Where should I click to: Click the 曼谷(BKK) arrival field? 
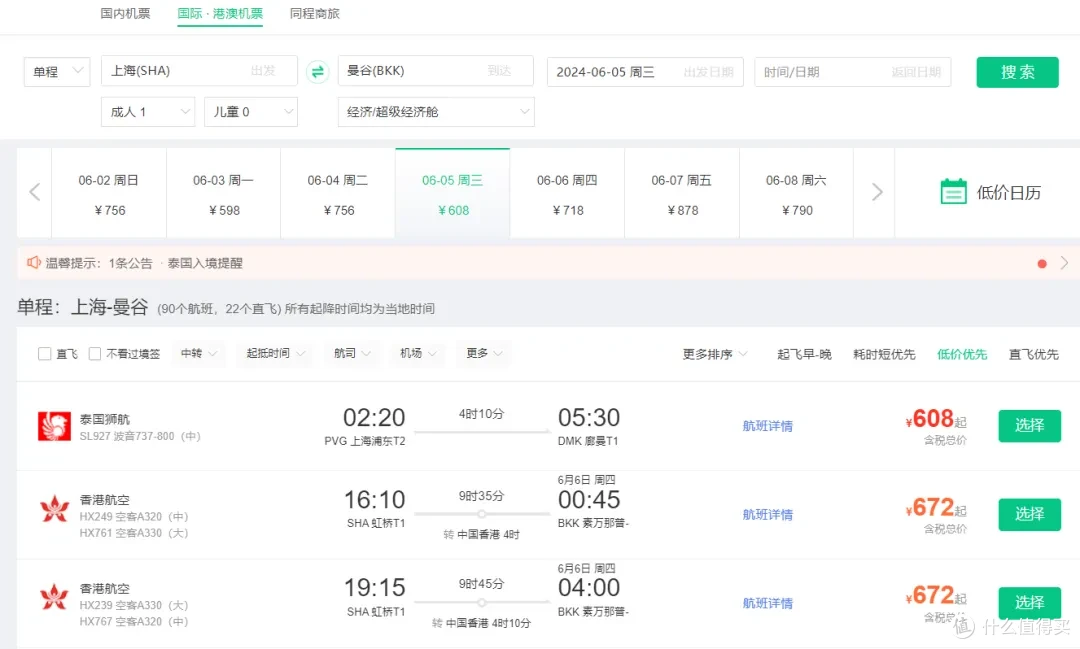(x=436, y=71)
